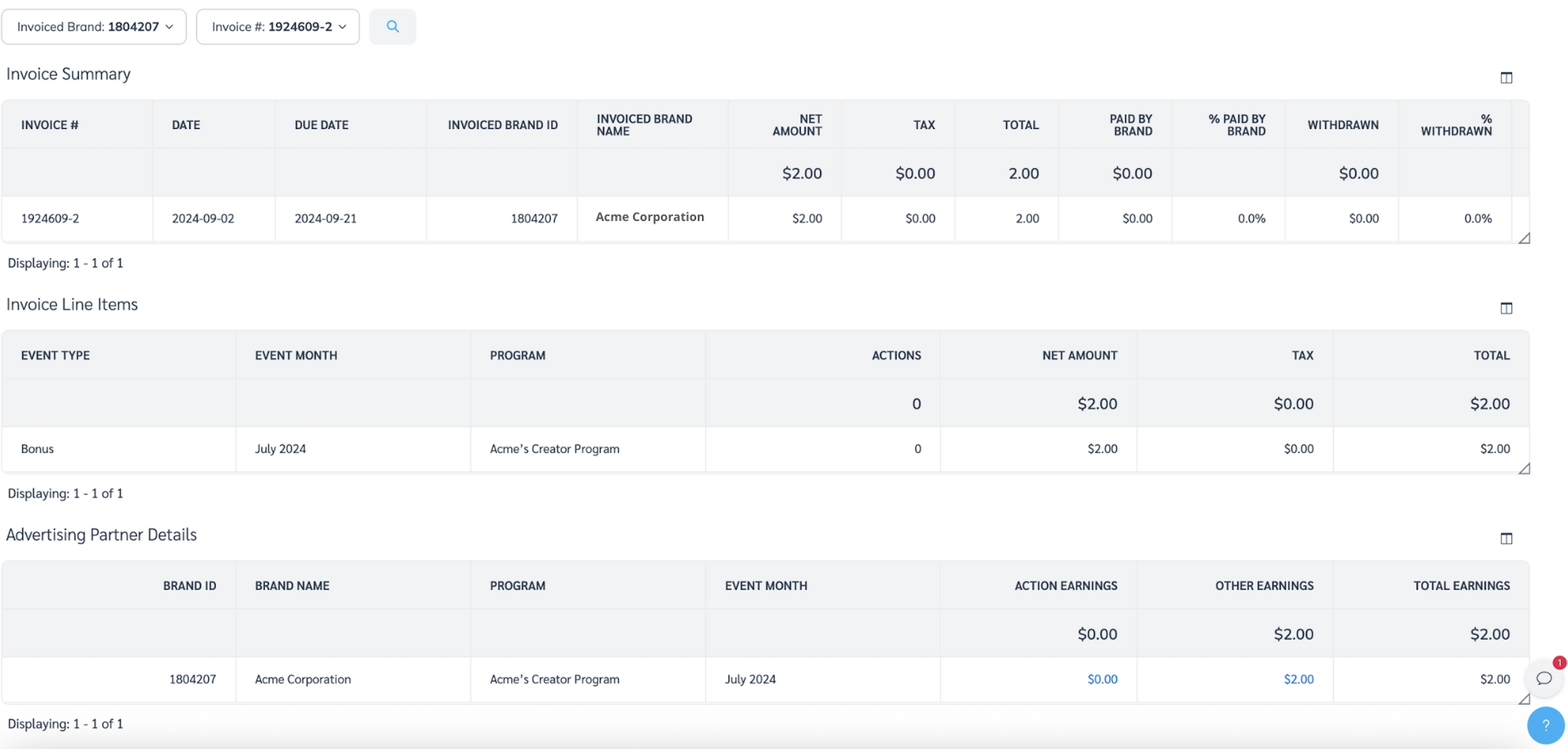Click the $2.00 other earnings link
Screen dimensions: 1568x750
(1298, 679)
